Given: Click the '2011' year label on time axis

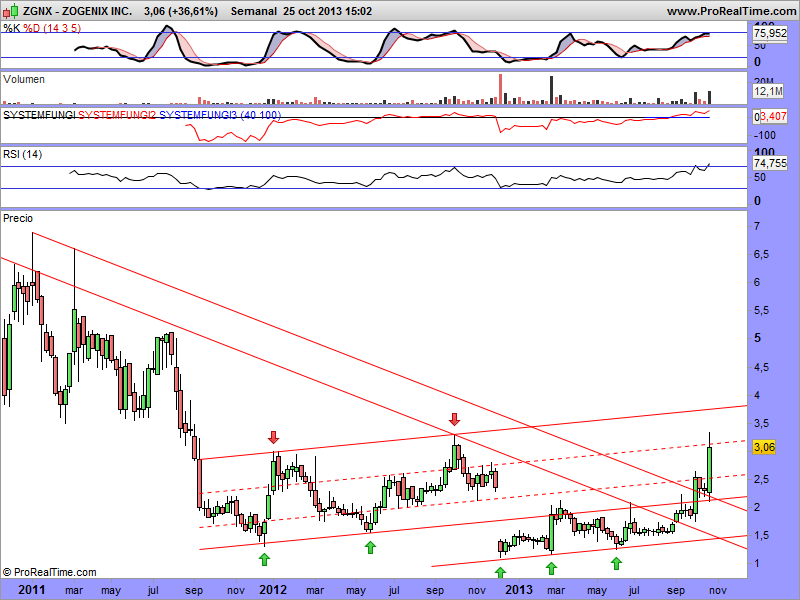Looking at the screenshot, I should (32, 590).
